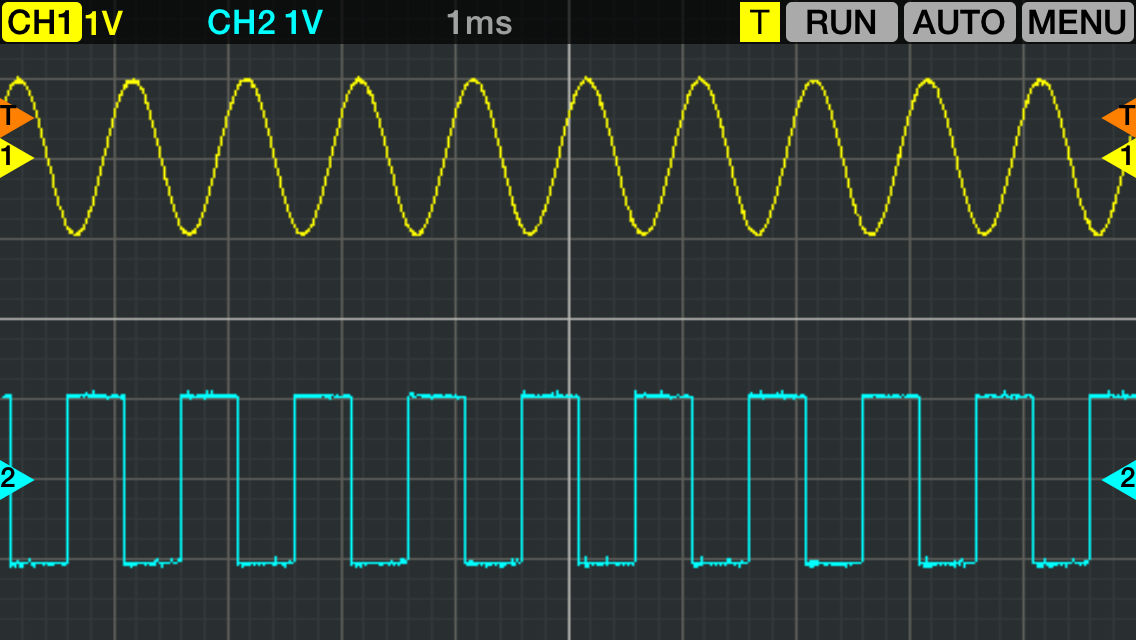Select the CH1 channel label
The image size is (1136, 640).
[41, 22]
